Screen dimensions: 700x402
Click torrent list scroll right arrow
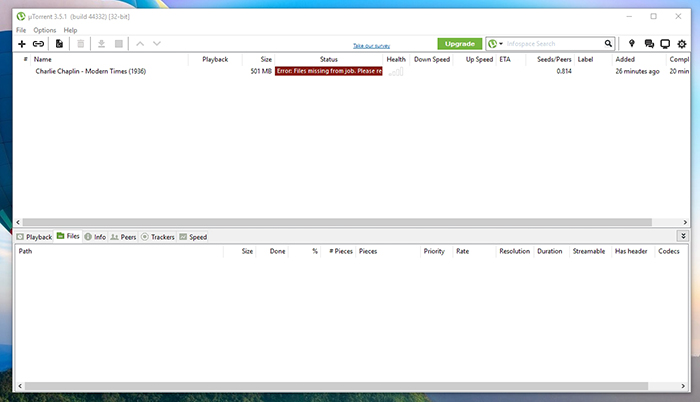[685, 222]
